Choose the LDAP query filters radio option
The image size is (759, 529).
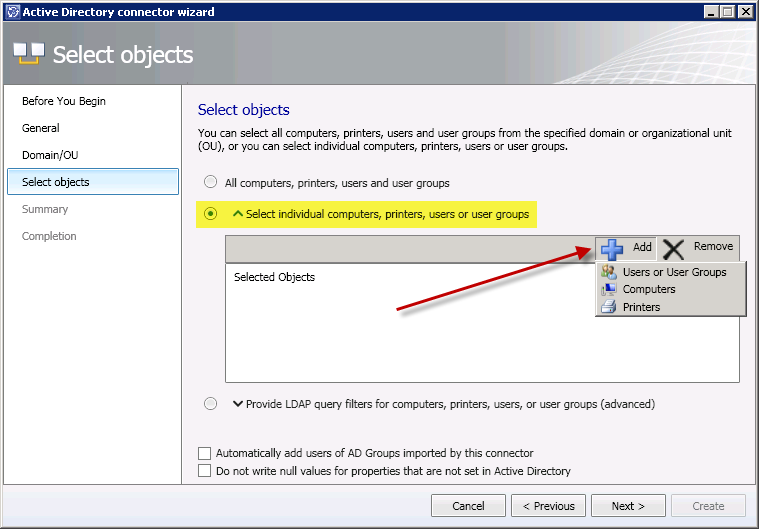coord(210,404)
